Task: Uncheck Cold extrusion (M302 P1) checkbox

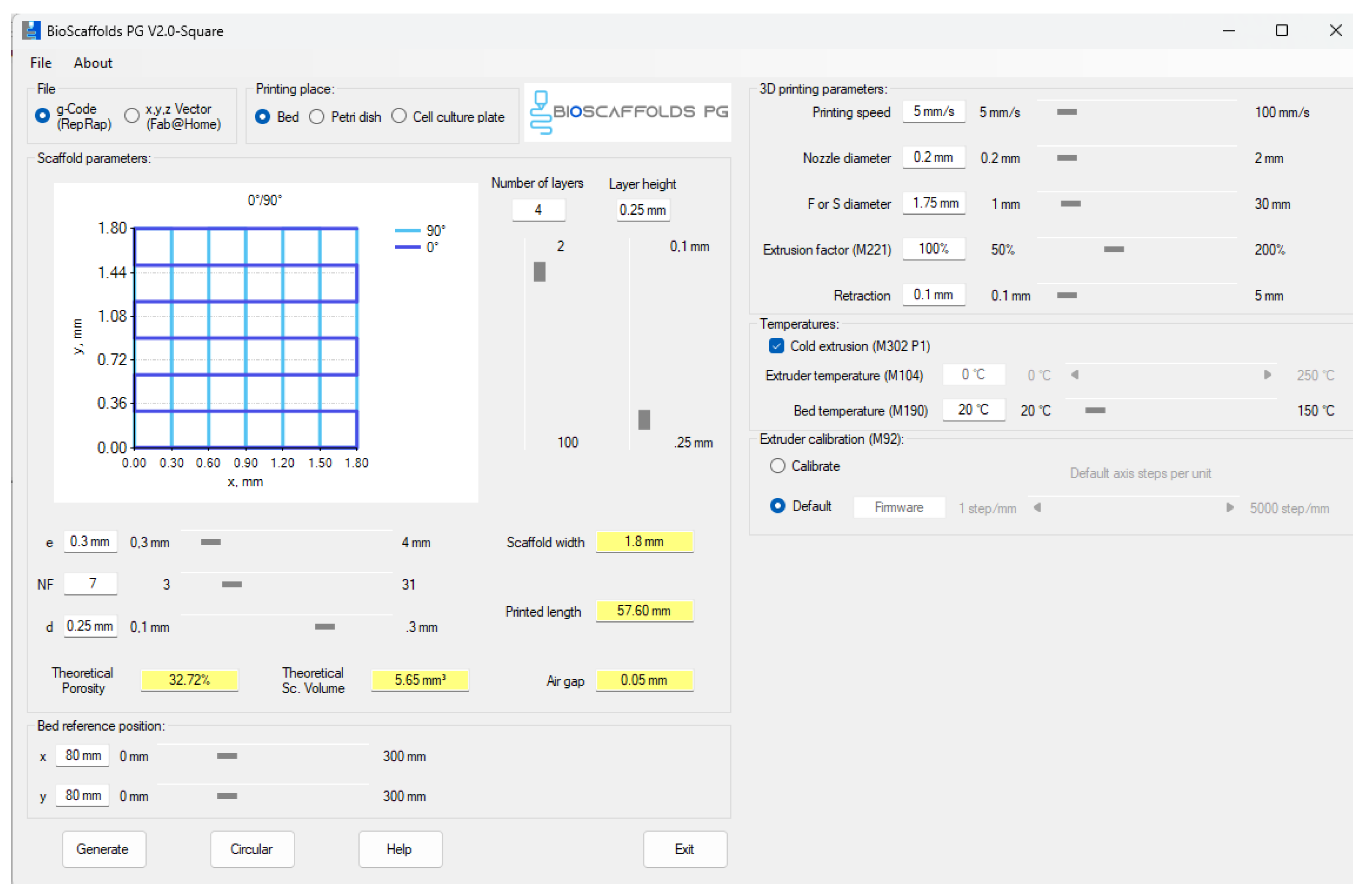Action: 776,346
